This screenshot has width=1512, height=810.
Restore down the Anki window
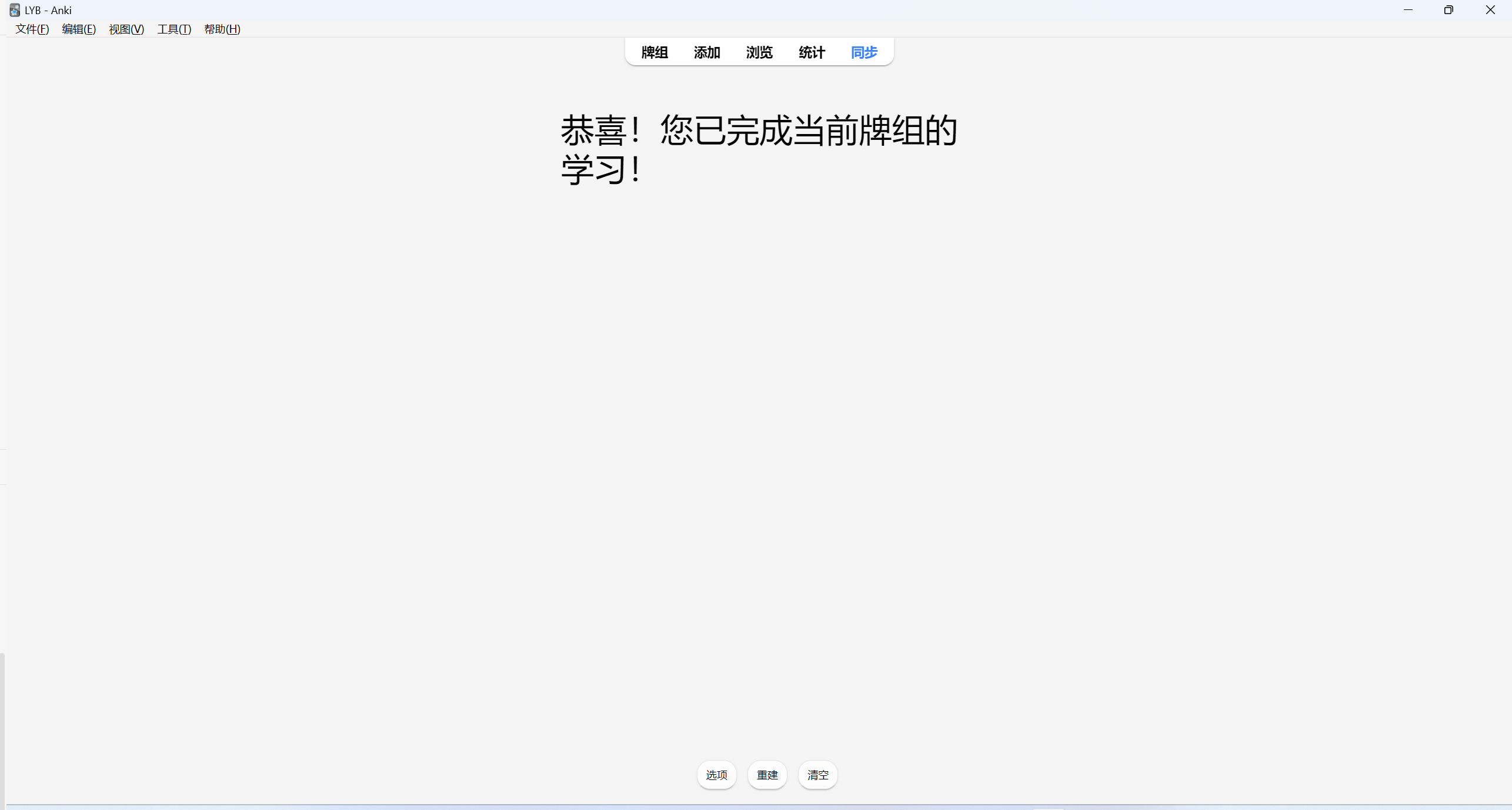point(1448,10)
